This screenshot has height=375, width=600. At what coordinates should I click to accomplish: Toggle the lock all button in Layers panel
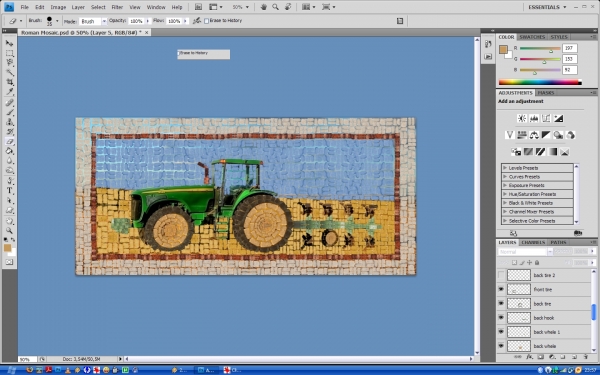pyautogui.click(x=537, y=262)
